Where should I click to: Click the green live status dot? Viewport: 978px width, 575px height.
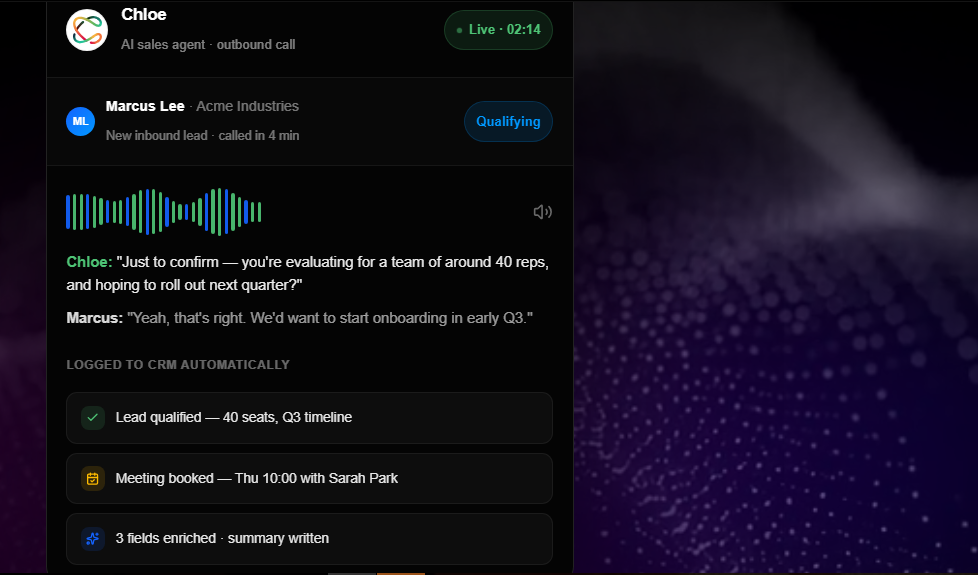pos(460,30)
